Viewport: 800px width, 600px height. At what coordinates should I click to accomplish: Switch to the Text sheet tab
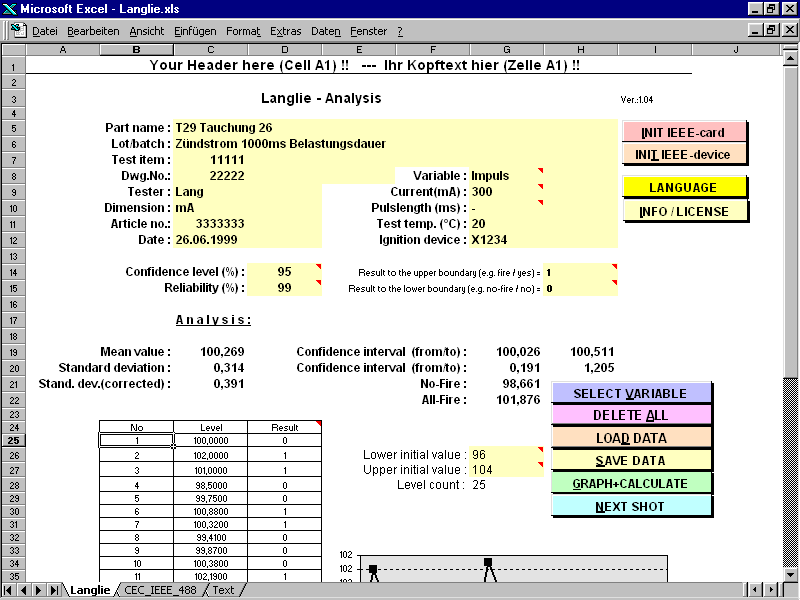coord(223,590)
